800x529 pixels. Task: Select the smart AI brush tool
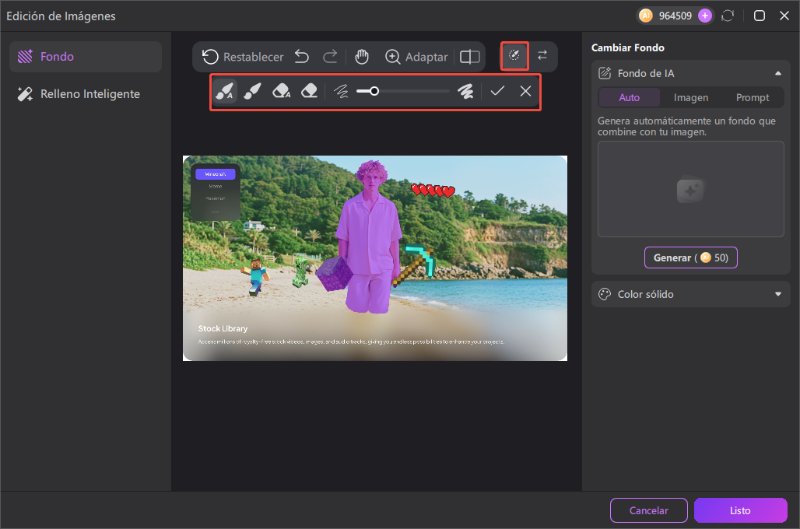224,91
